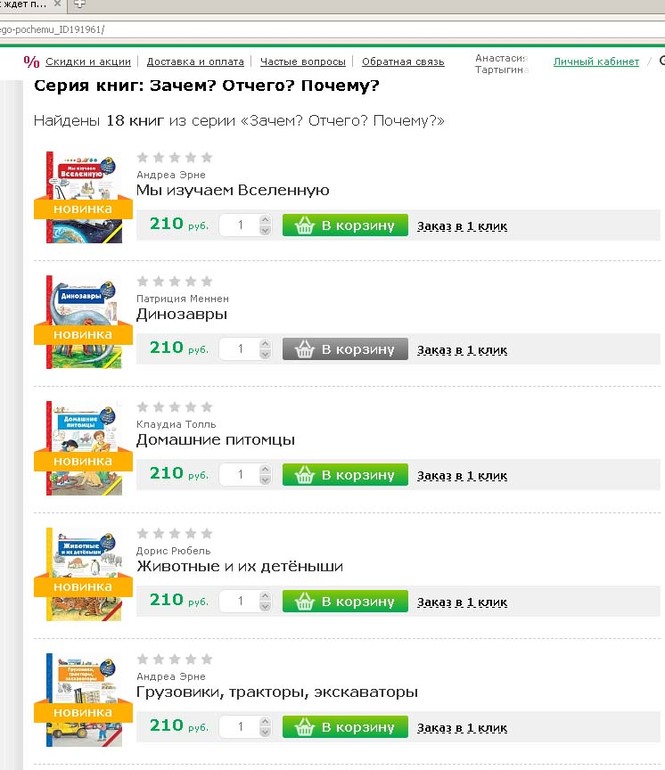Decrease quantity for "Динозавры"
Screen dimensions: 665x770
pyautogui.click(x=265, y=355)
